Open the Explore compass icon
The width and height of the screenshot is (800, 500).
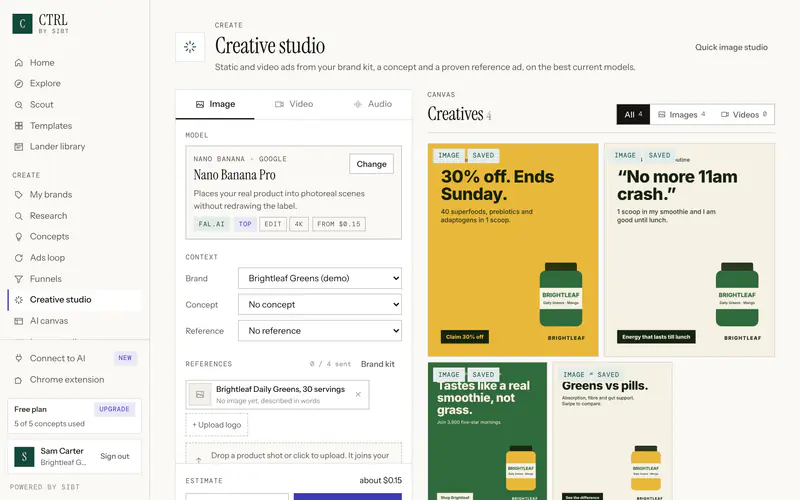tap(19, 83)
